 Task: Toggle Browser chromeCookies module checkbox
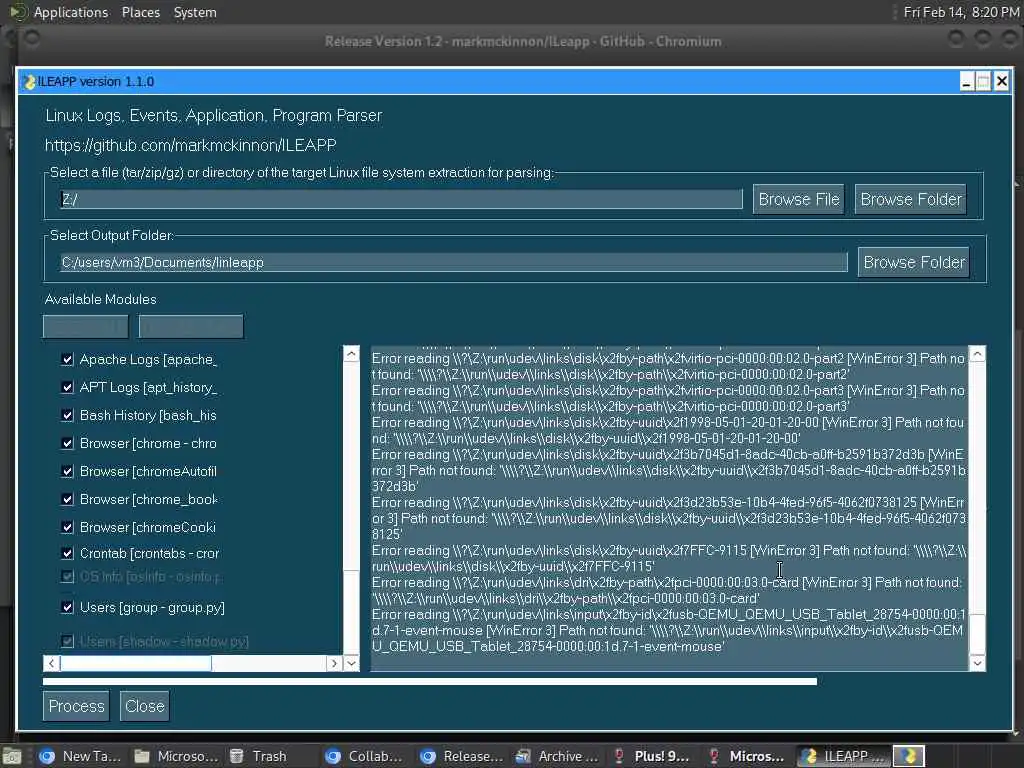[67, 527]
